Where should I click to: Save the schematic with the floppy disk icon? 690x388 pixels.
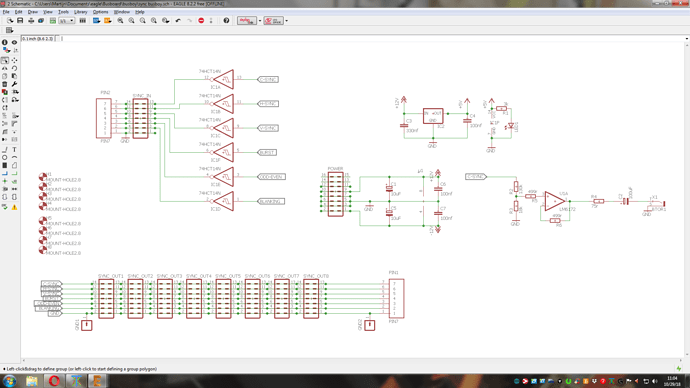click(20, 21)
